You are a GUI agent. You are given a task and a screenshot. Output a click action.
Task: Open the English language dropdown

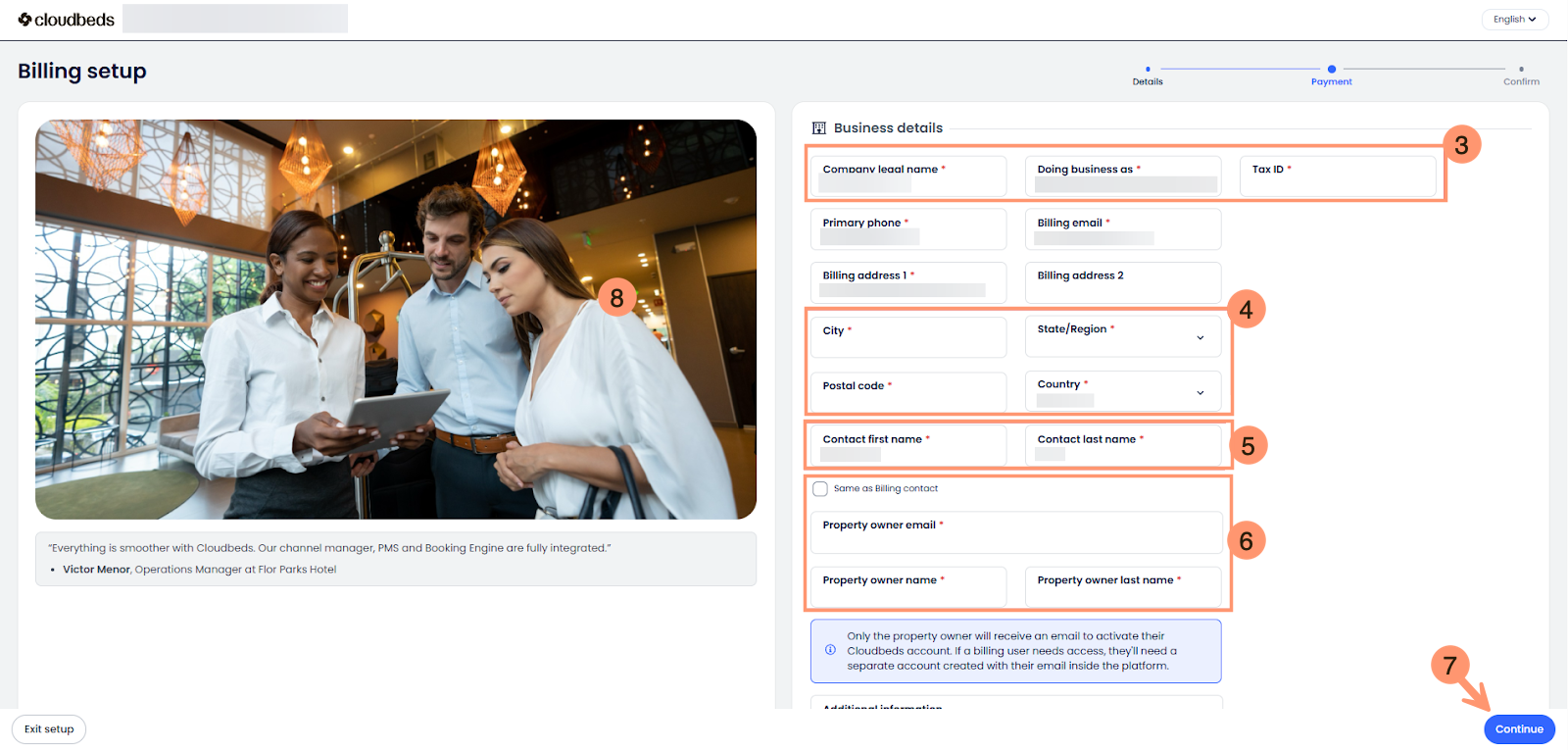(x=1514, y=20)
